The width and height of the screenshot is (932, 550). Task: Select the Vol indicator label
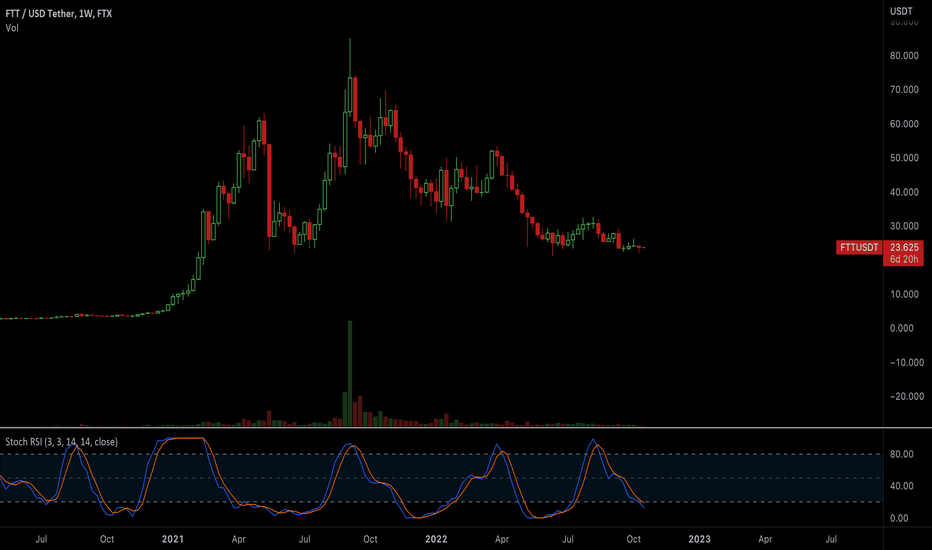click(12, 28)
